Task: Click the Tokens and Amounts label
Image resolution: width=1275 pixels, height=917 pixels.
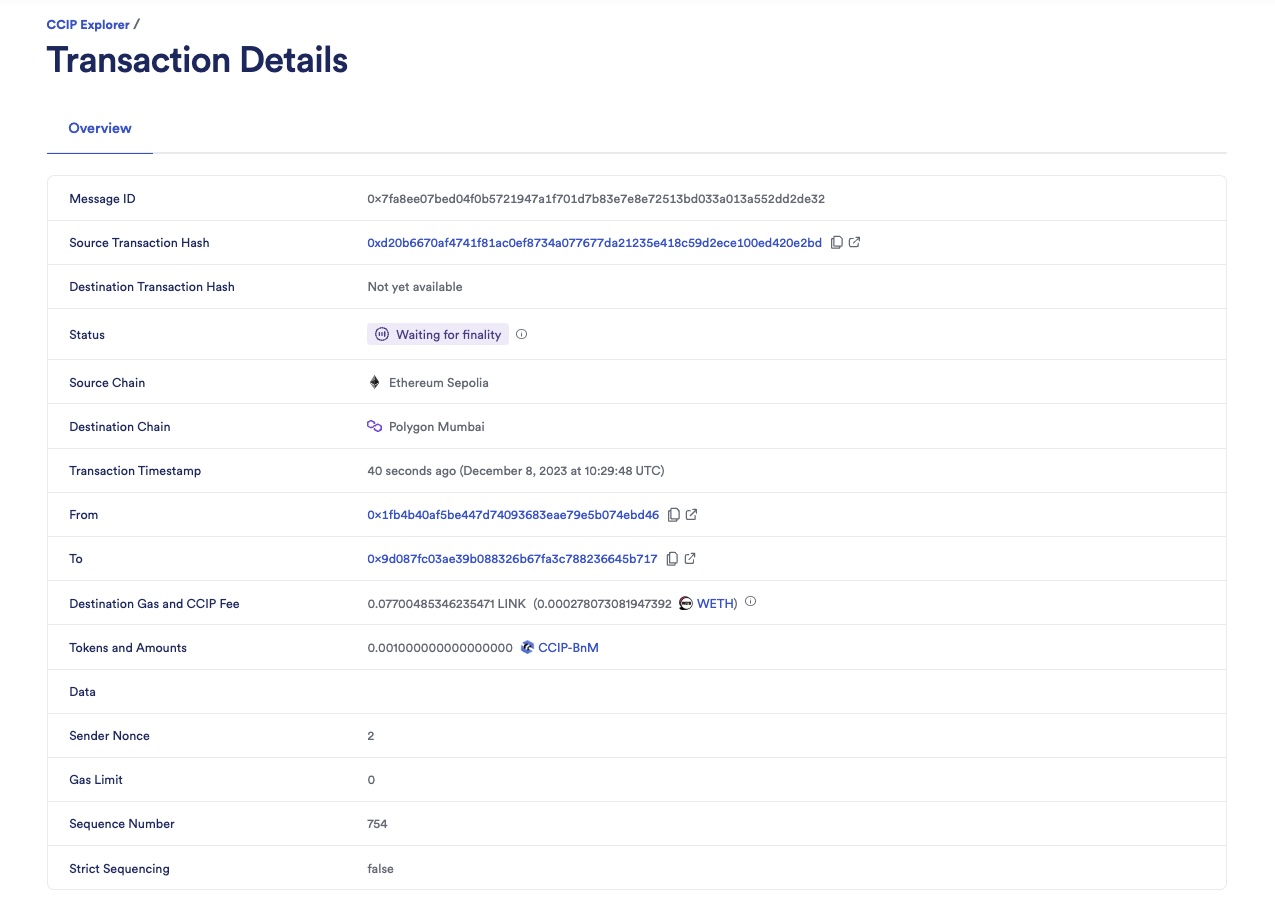Action: coord(128,648)
